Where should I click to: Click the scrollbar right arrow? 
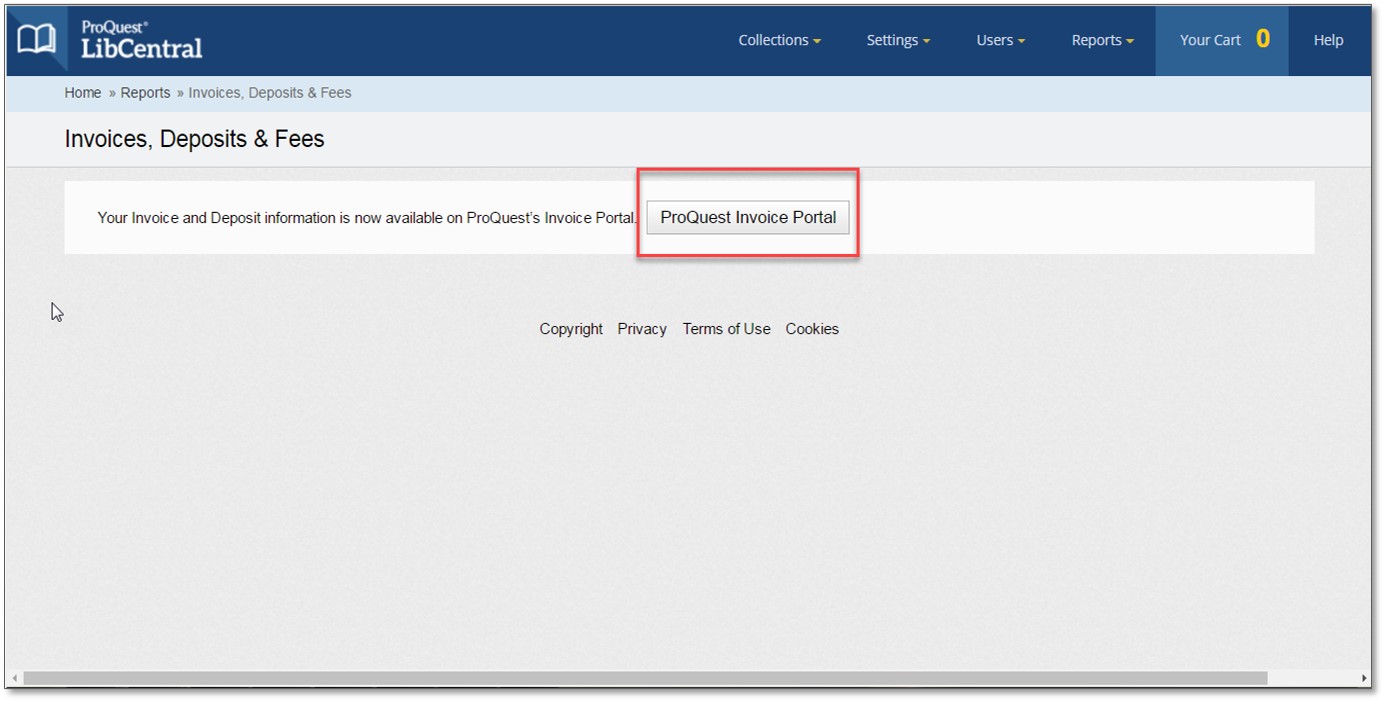(1365, 678)
